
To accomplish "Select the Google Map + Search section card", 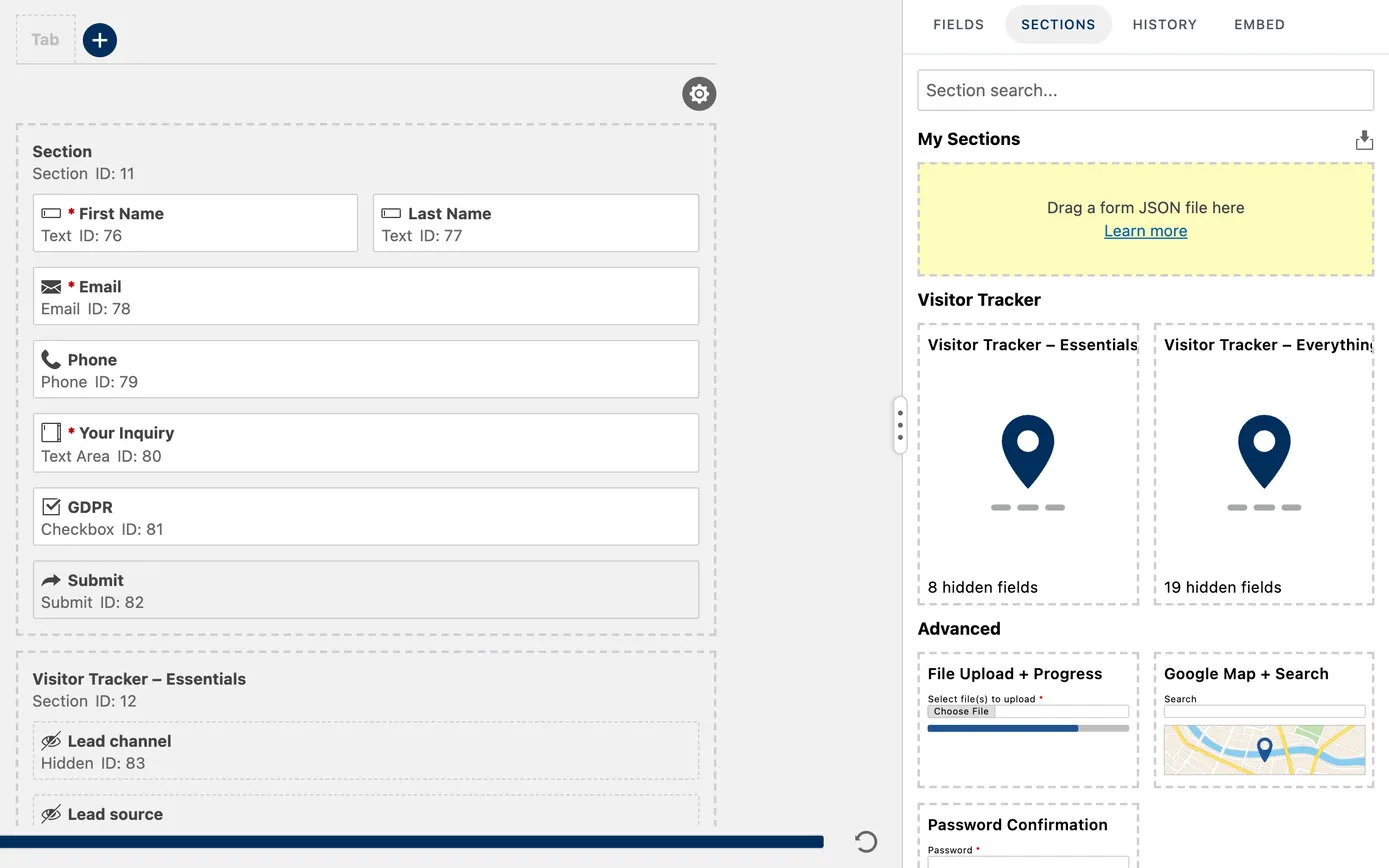I will pyautogui.click(x=1264, y=720).
